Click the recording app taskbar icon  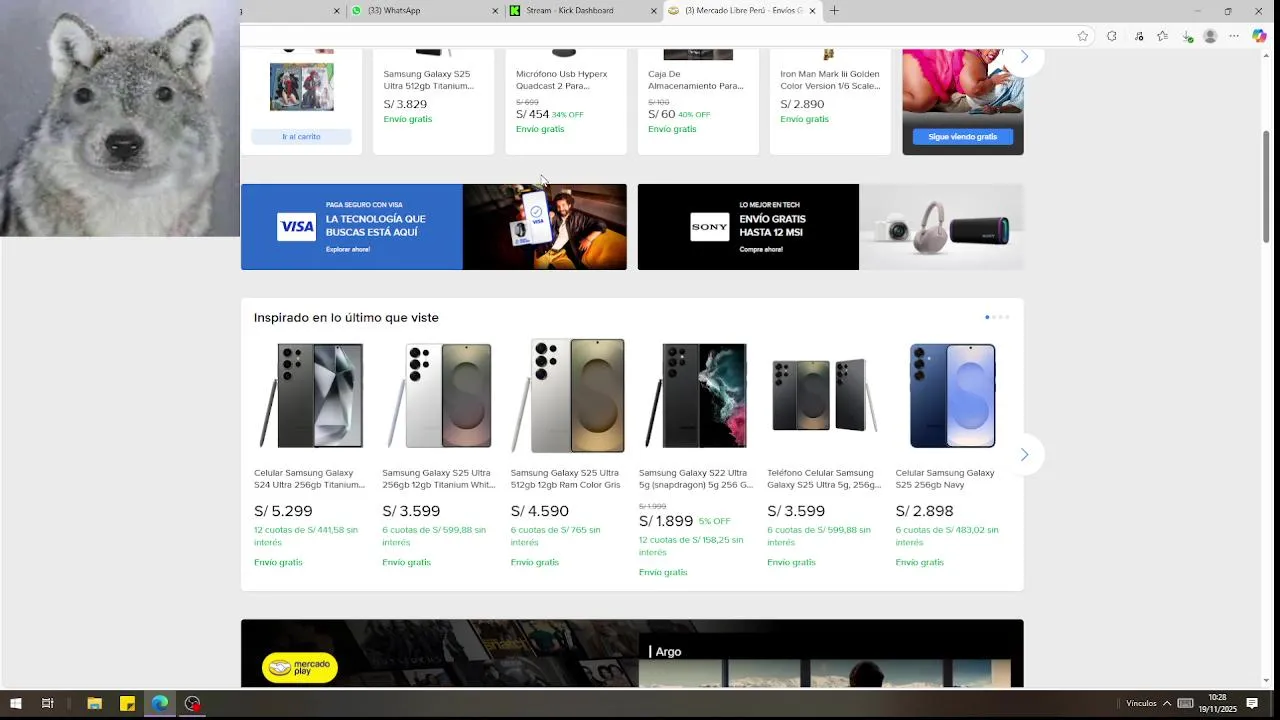click(x=193, y=703)
